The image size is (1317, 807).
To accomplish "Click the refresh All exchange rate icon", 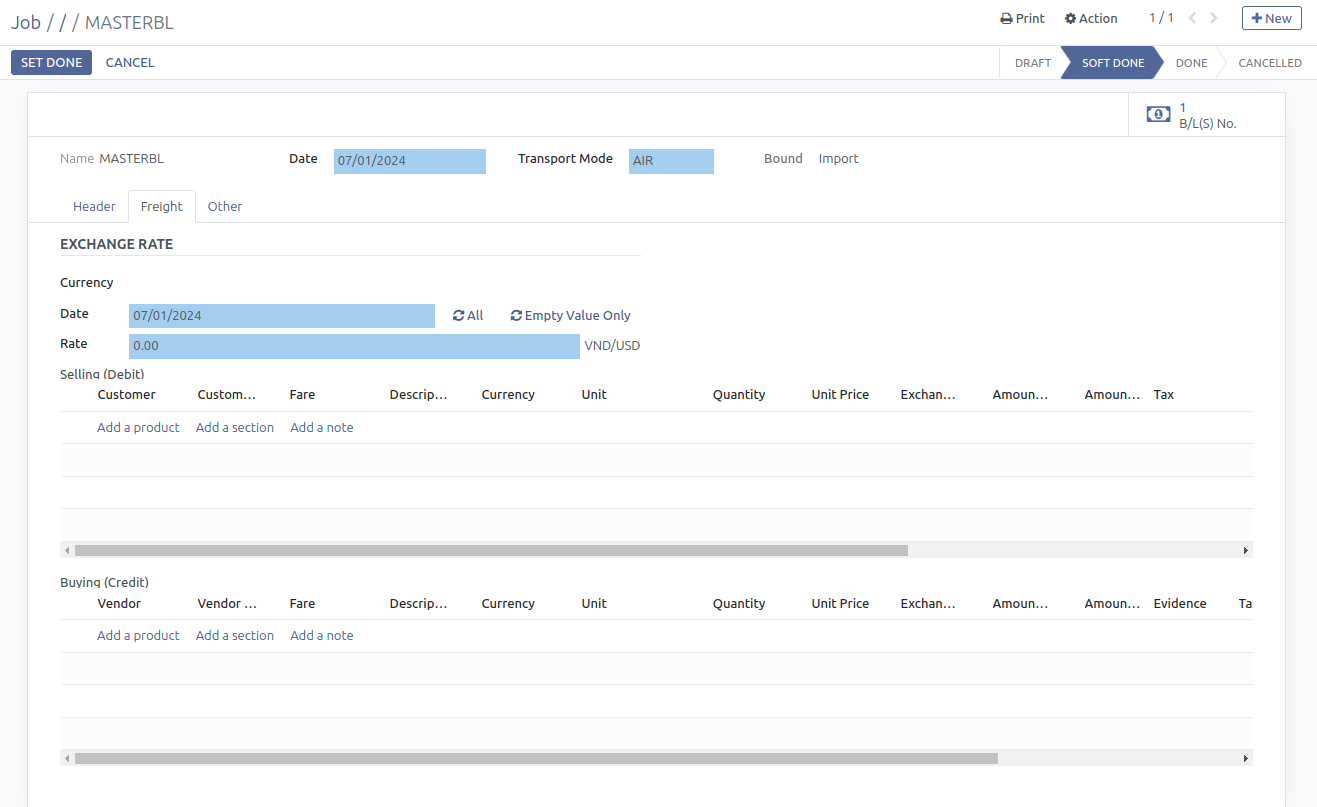I will pos(459,316).
